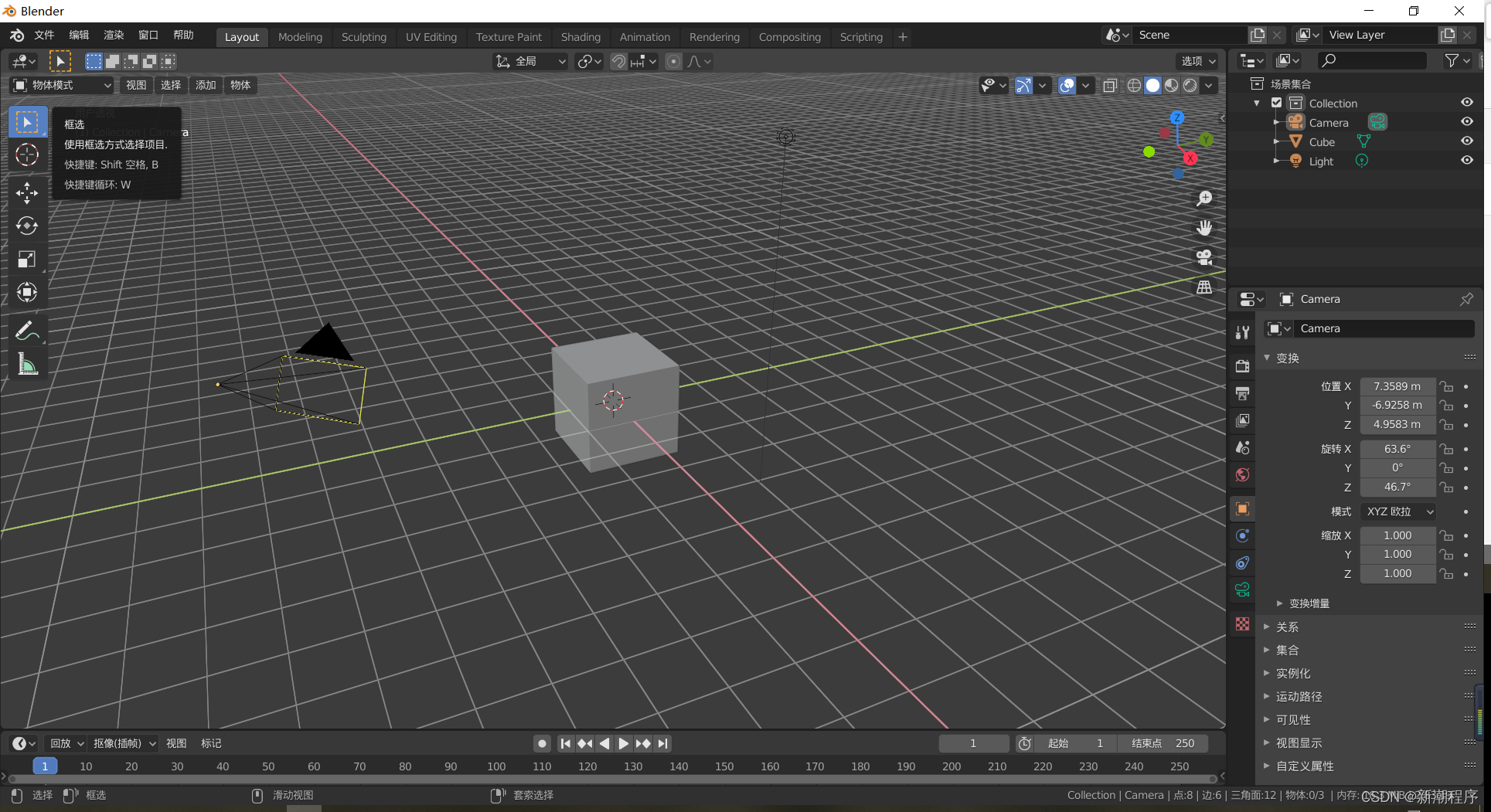The image size is (1491, 812).
Task: Click the Scale Y value field
Action: [x=1397, y=554]
